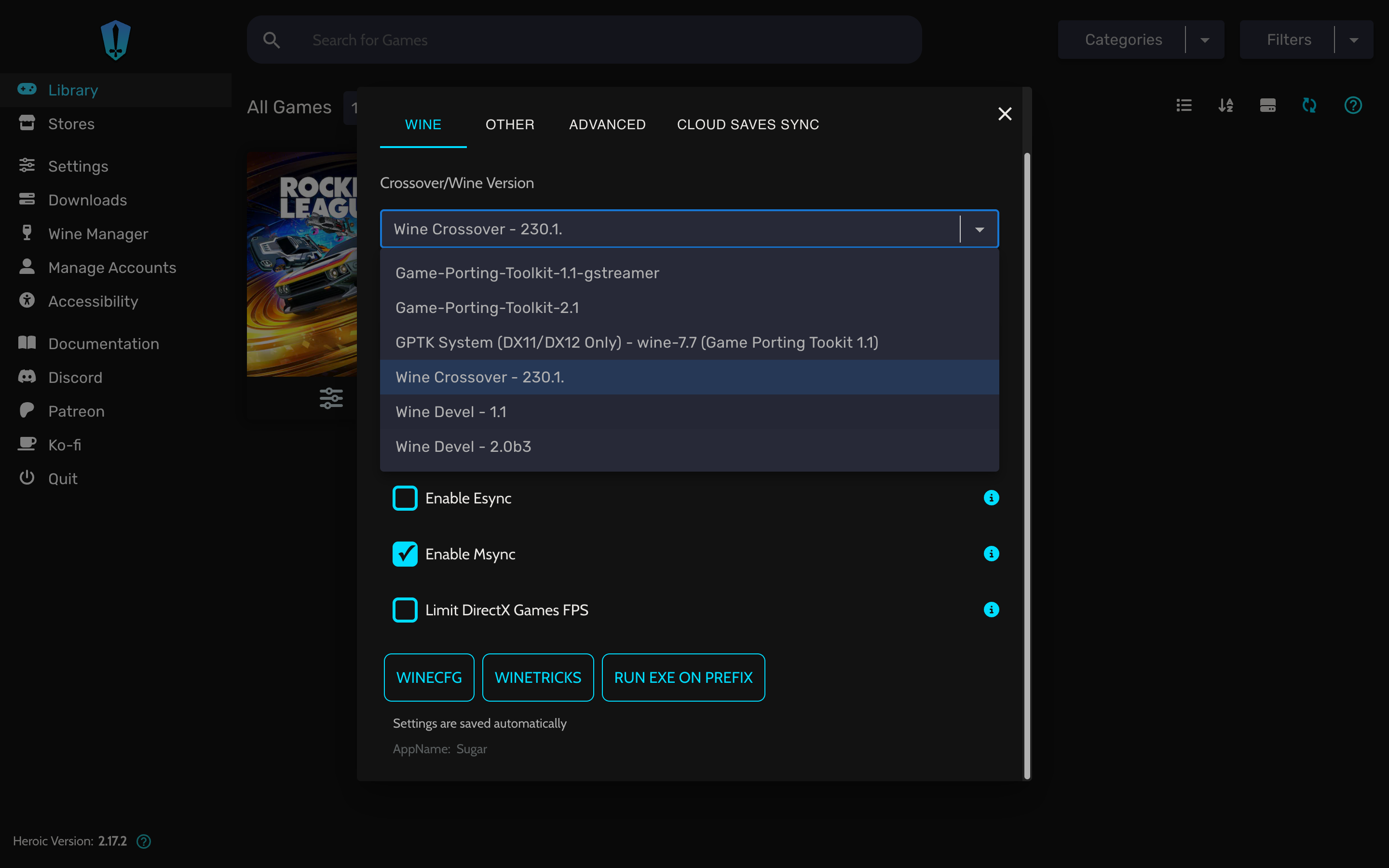This screenshot has height=868, width=1389.
Task: Toggle list view layout icon
Action: click(x=1184, y=105)
